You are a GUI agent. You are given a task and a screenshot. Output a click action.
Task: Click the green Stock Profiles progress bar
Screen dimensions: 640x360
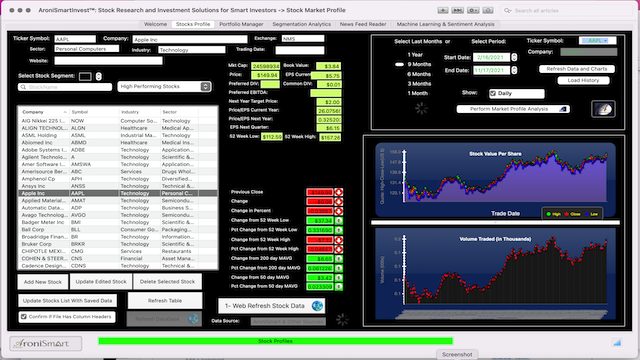[276, 341]
